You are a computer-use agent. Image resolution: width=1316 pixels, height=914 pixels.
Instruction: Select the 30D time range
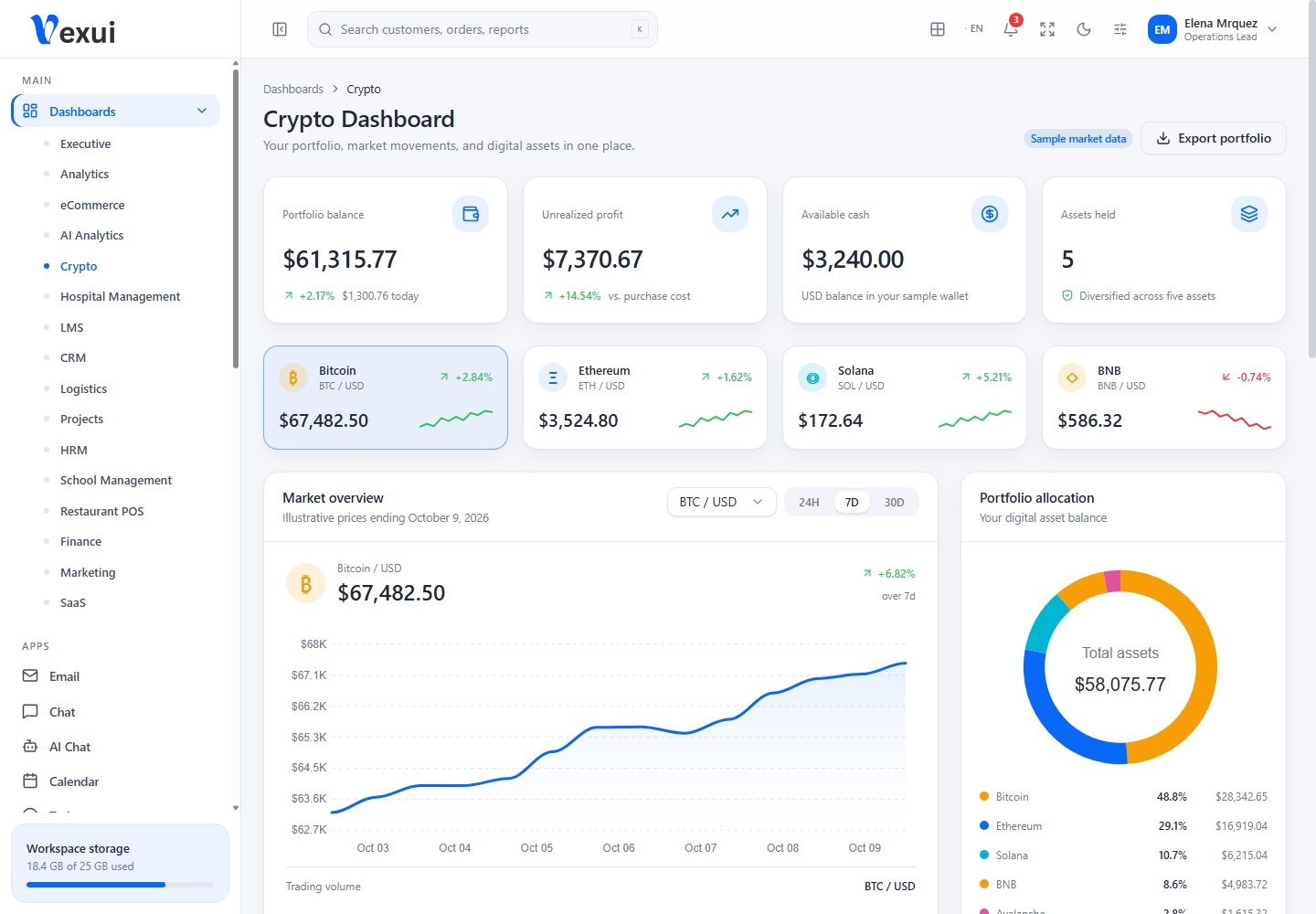(894, 502)
